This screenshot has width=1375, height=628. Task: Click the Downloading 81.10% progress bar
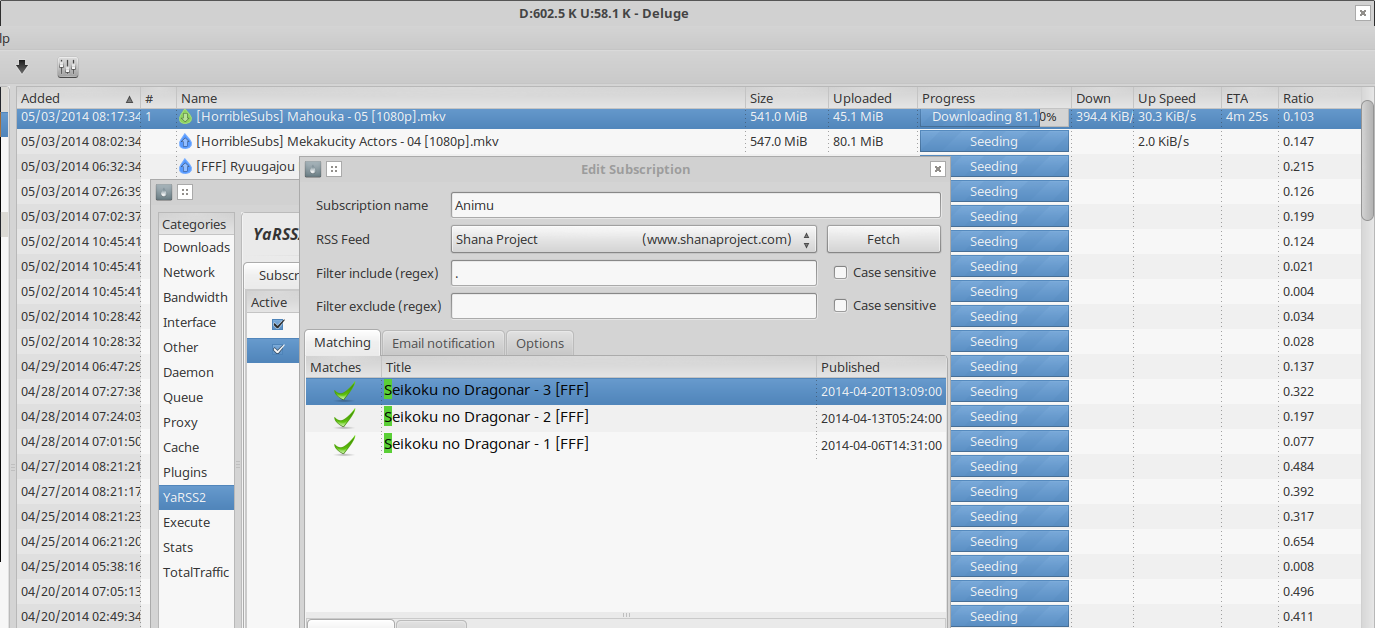(x=994, y=117)
